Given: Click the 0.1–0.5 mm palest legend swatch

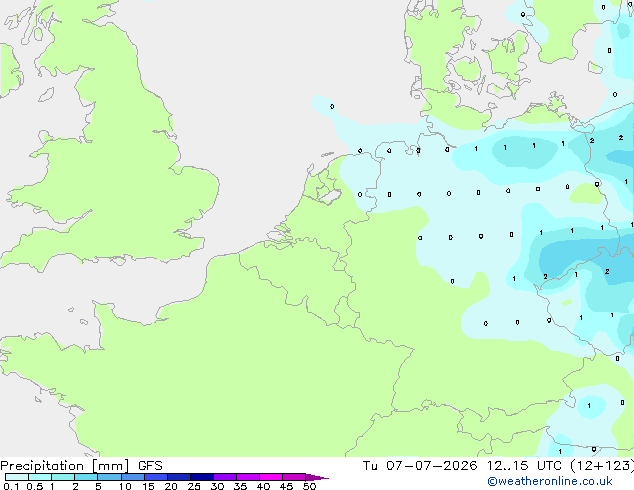Looking at the screenshot, I should coord(17,477).
